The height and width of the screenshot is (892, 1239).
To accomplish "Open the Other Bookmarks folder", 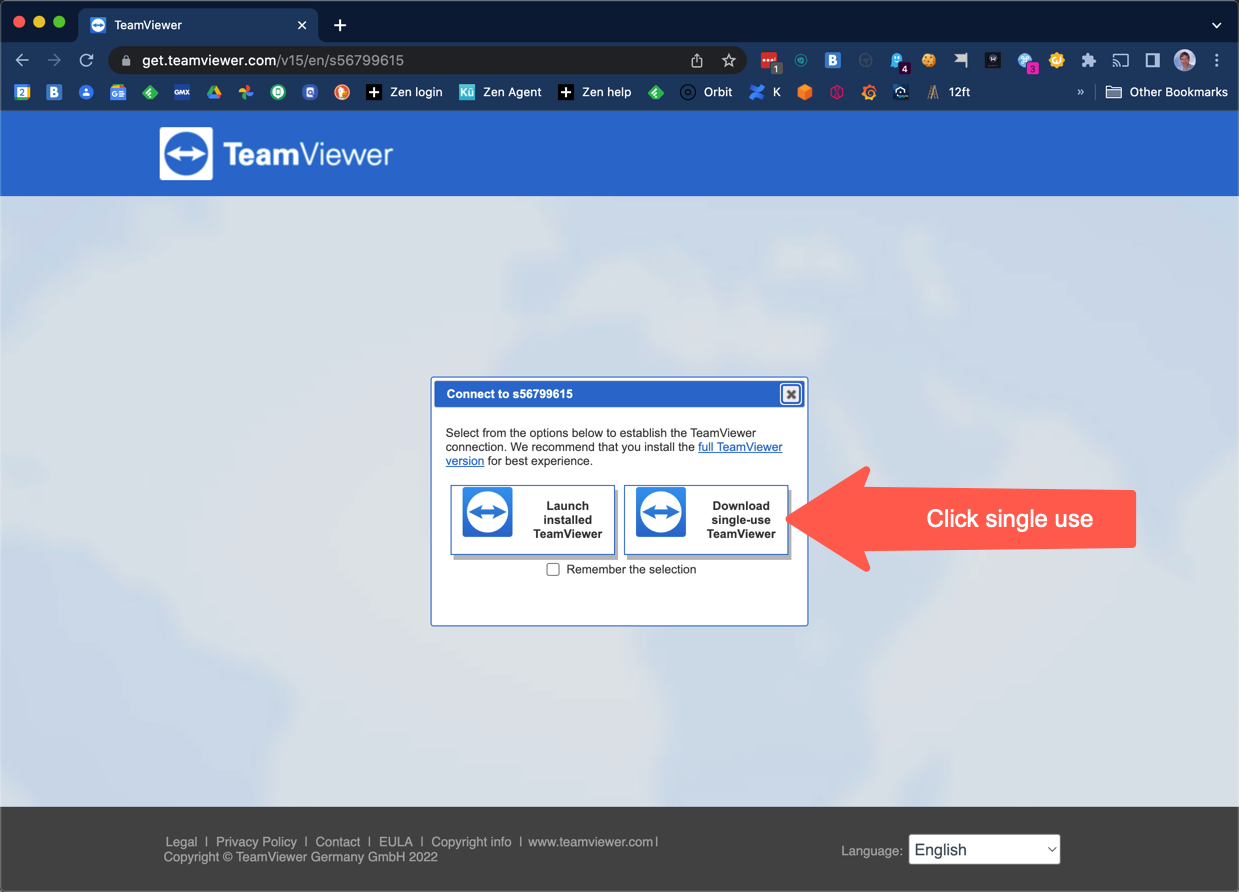I will 1166,92.
